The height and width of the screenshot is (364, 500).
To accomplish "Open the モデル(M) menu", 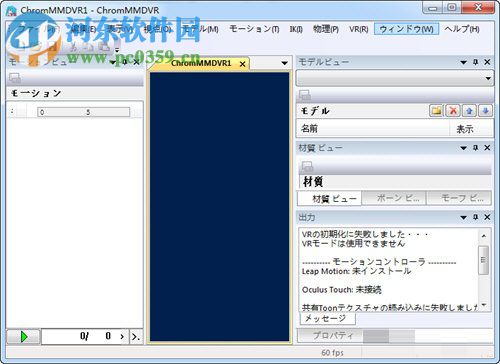I will tap(200, 29).
